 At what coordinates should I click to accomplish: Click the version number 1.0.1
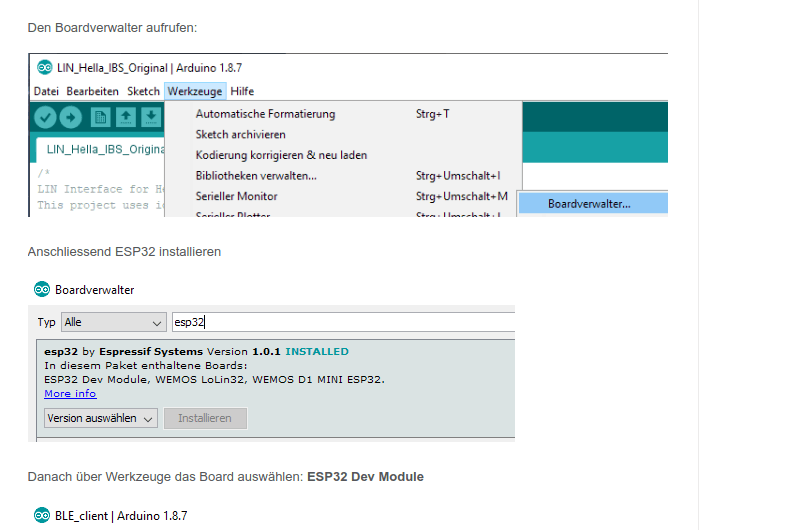point(266,351)
